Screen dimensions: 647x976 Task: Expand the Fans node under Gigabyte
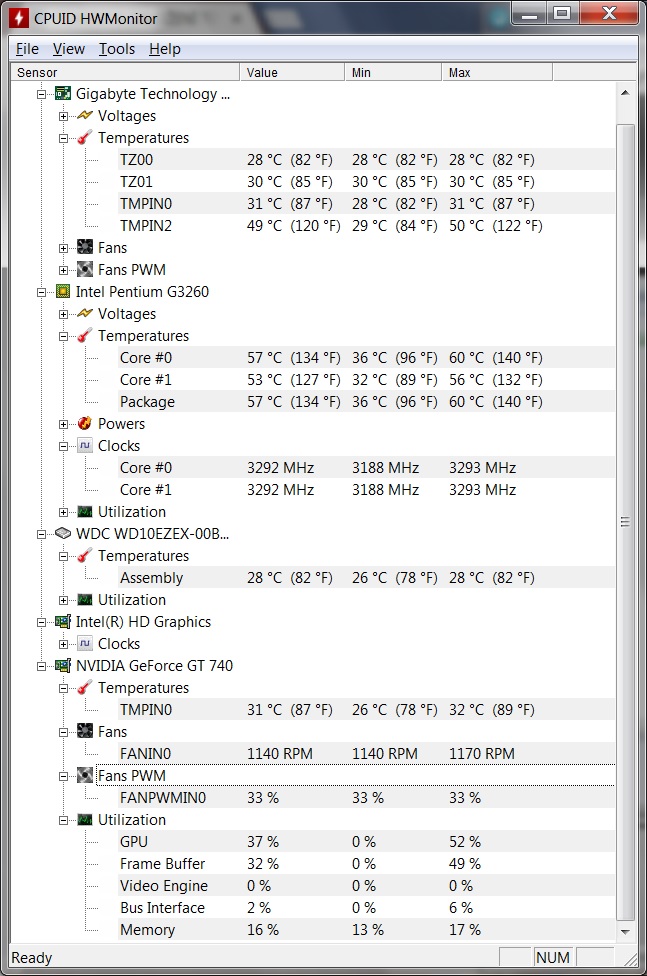pyautogui.click(x=64, y=248)
